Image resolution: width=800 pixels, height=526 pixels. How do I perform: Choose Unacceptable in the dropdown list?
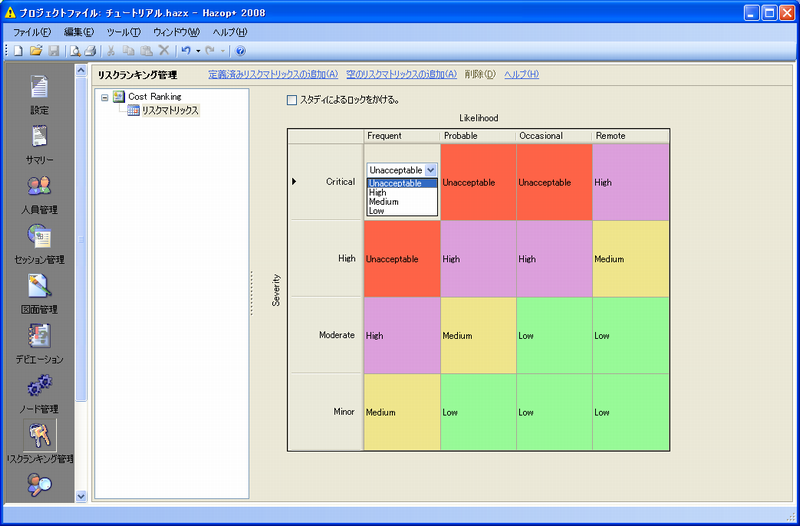tap(402, 183)
